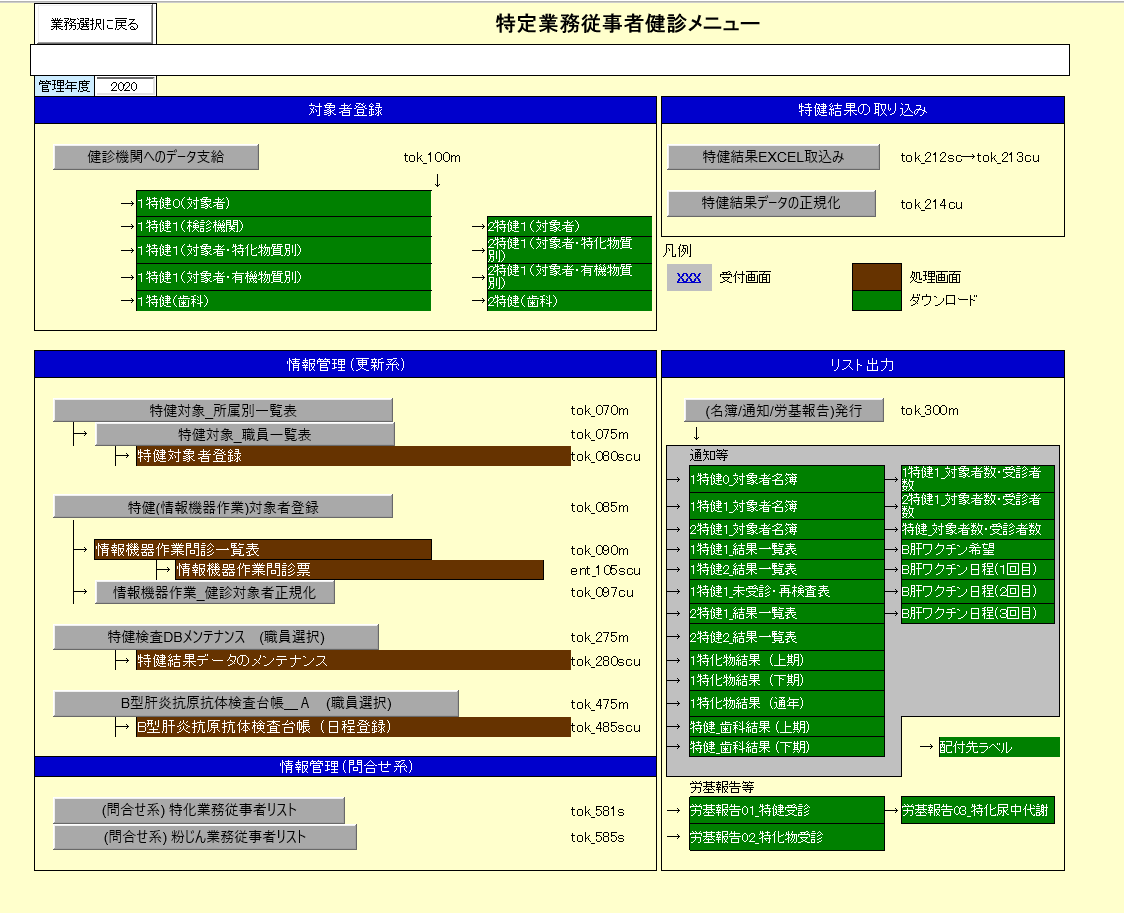Download B肝ワクチン日程(2回目)
1124x913 pixels.
(978, 591)
